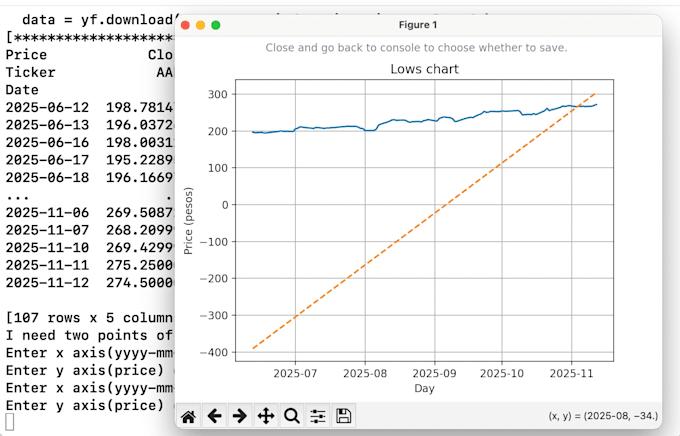Click the '[107 rows x 5 column' line
680x436 pixels.
90,318
